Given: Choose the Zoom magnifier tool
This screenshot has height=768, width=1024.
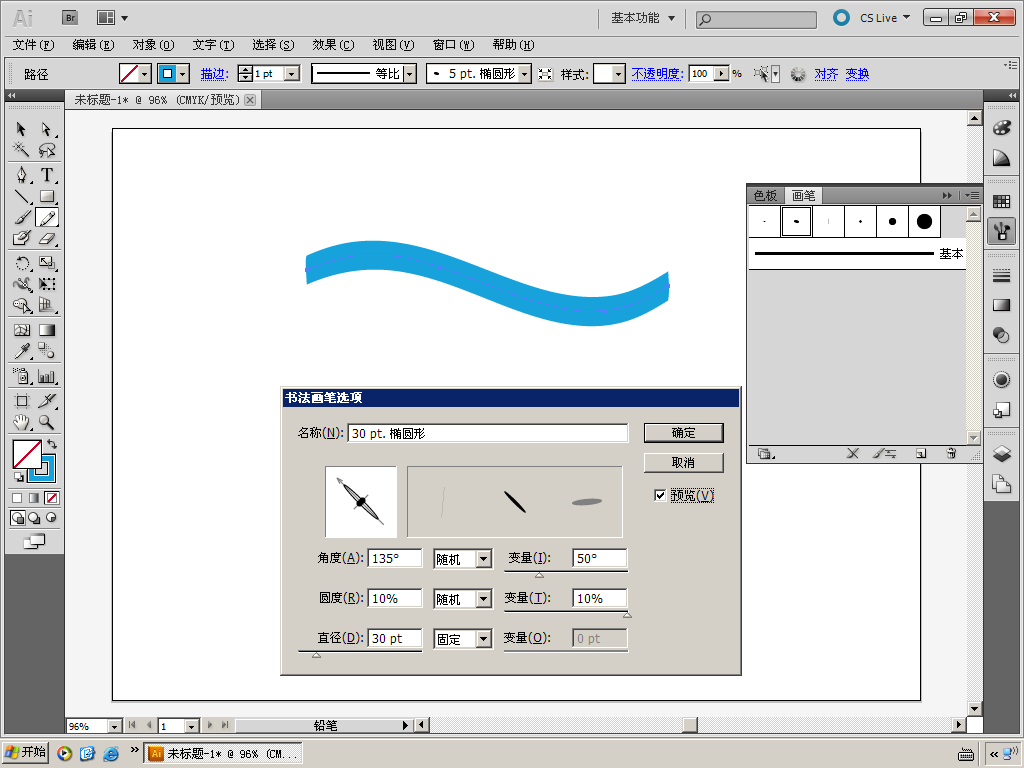Looking at the screenshot, I should 47,422.
